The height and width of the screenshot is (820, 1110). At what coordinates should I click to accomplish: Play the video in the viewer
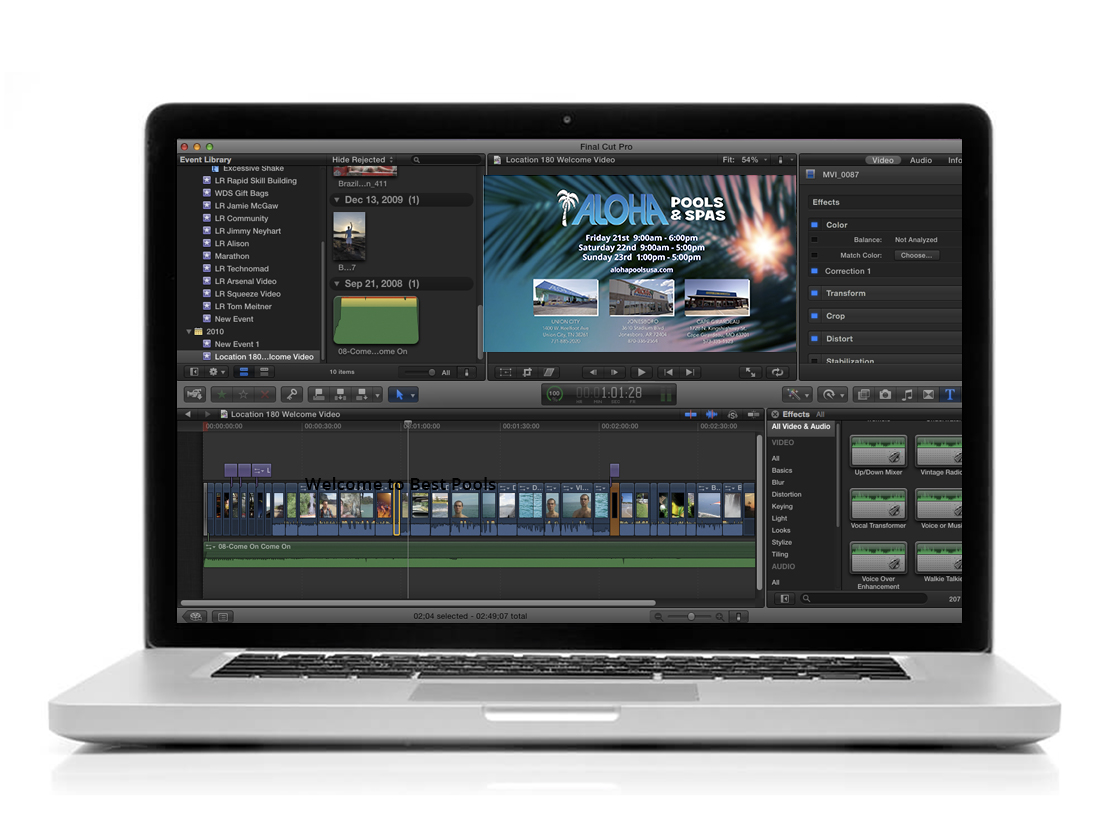click(x=641, y=372)
